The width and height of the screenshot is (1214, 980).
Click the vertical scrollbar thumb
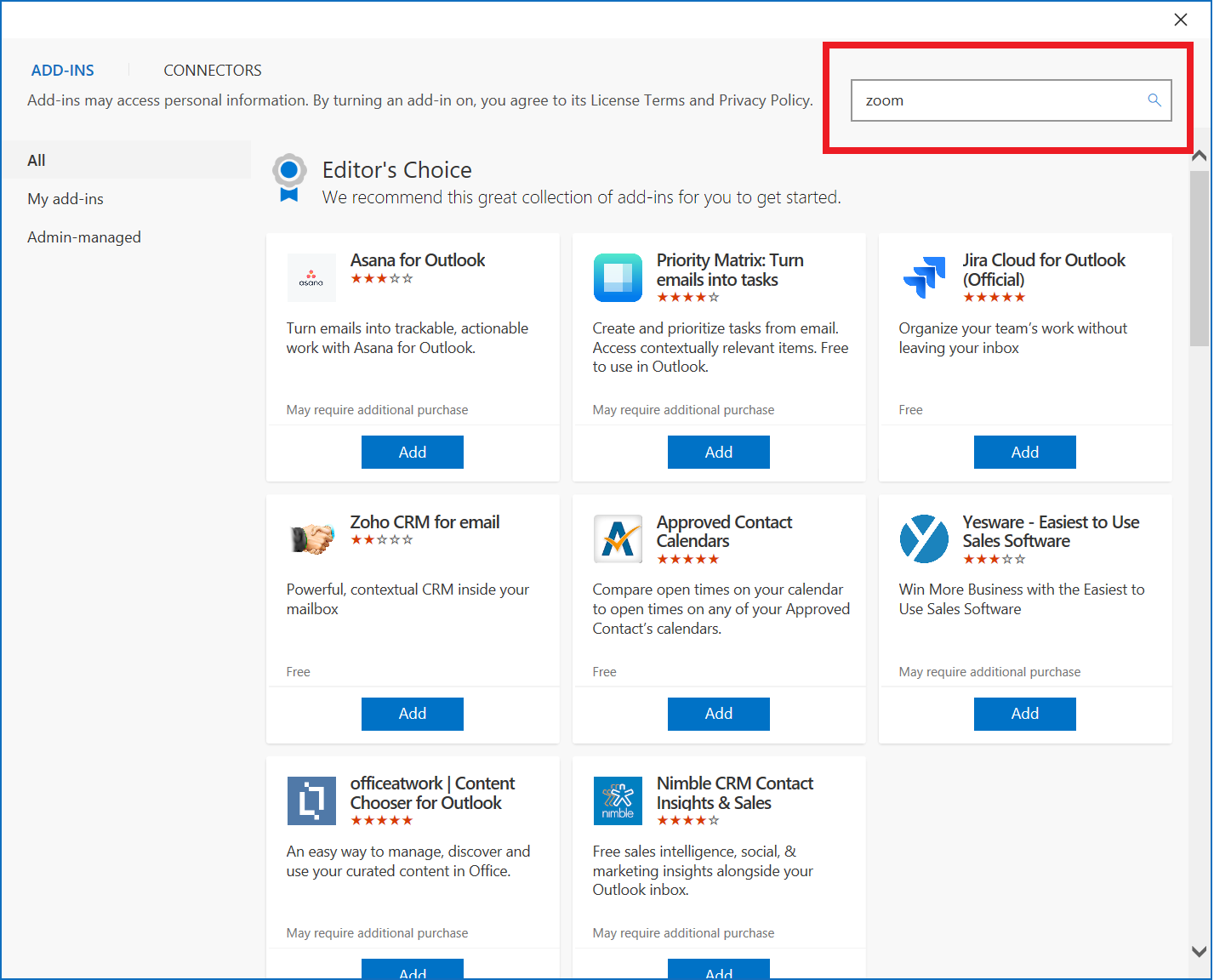[1200, 259]
